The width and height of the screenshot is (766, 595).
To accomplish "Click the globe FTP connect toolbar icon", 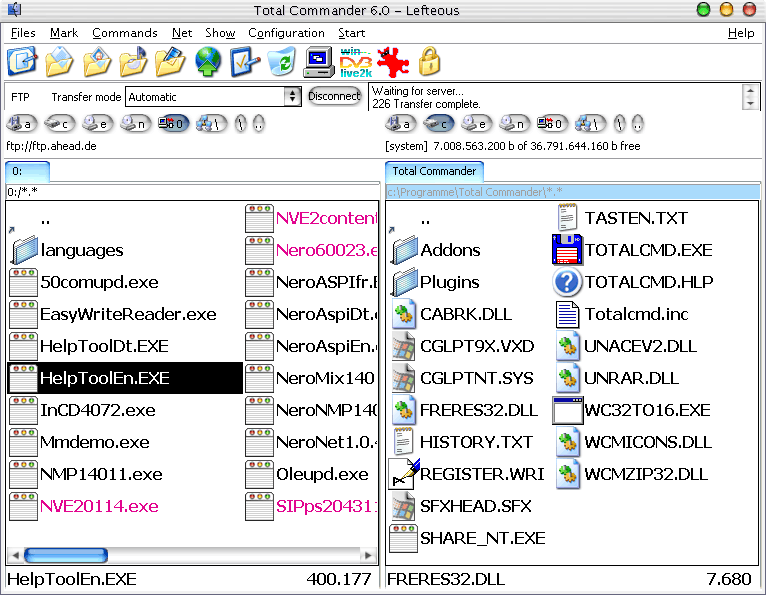I will click(208, 62).
